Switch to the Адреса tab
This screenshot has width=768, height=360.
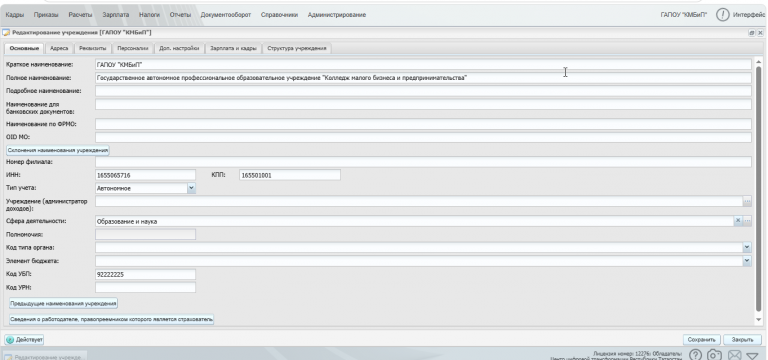pos(59,48)
